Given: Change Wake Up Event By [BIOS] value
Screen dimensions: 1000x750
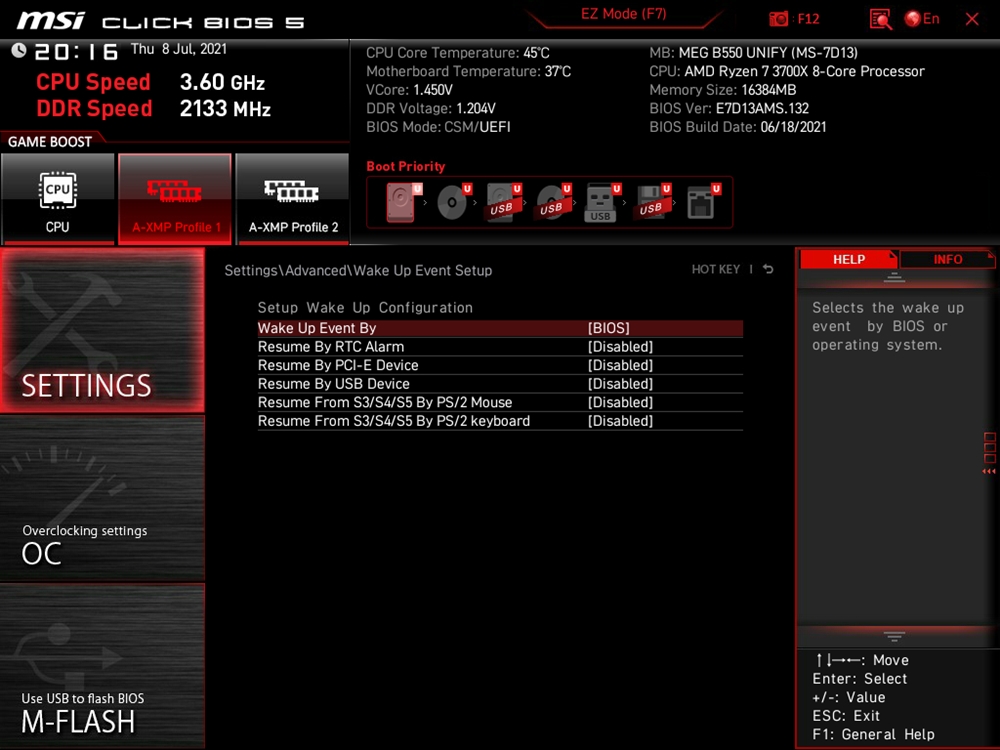Looking at the screenshot, I should 608,328.
